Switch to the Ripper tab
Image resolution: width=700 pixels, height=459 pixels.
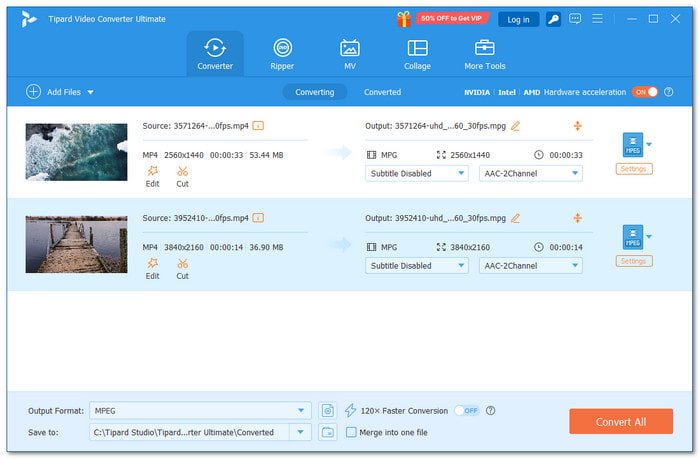tap(282, 54)
